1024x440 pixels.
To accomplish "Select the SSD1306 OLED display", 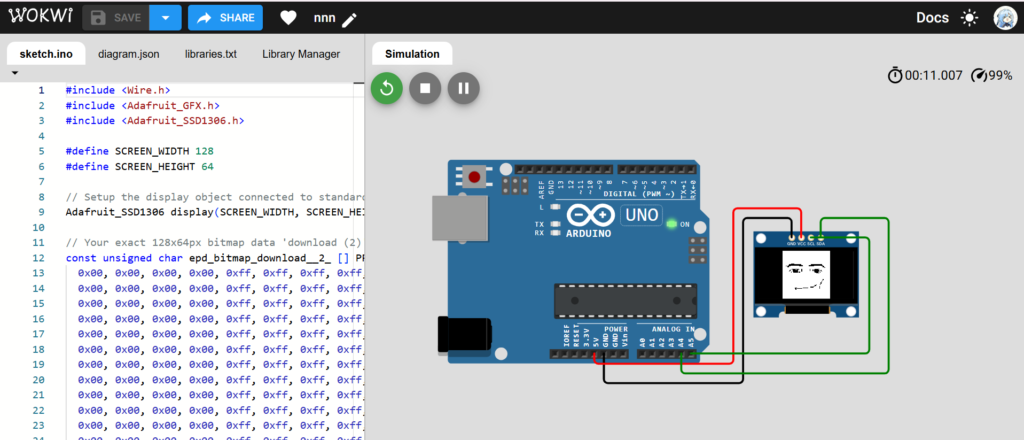I will (805, 274).
